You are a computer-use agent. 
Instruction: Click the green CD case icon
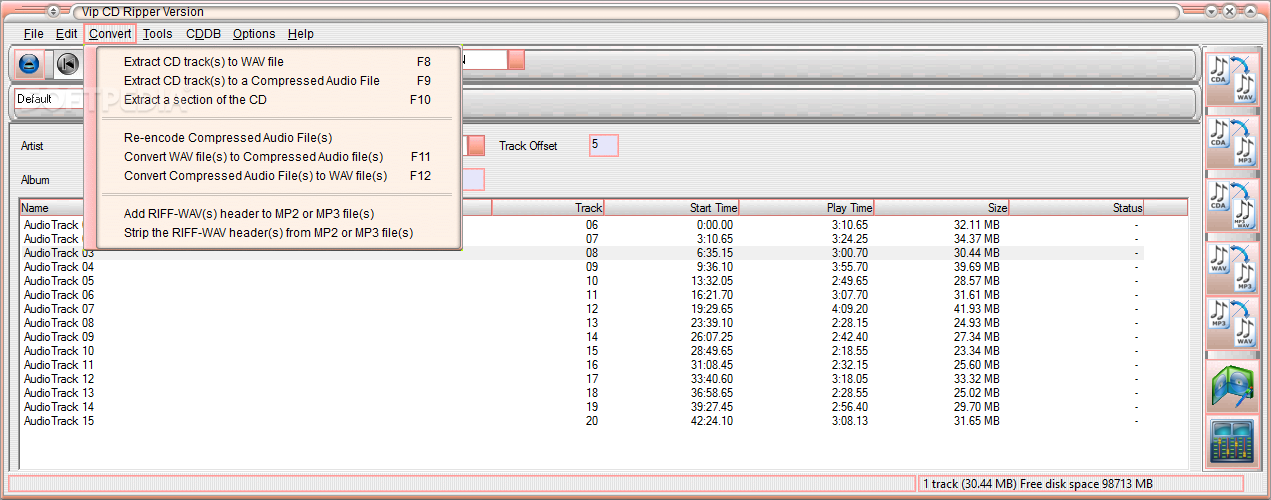(1231, 386)
